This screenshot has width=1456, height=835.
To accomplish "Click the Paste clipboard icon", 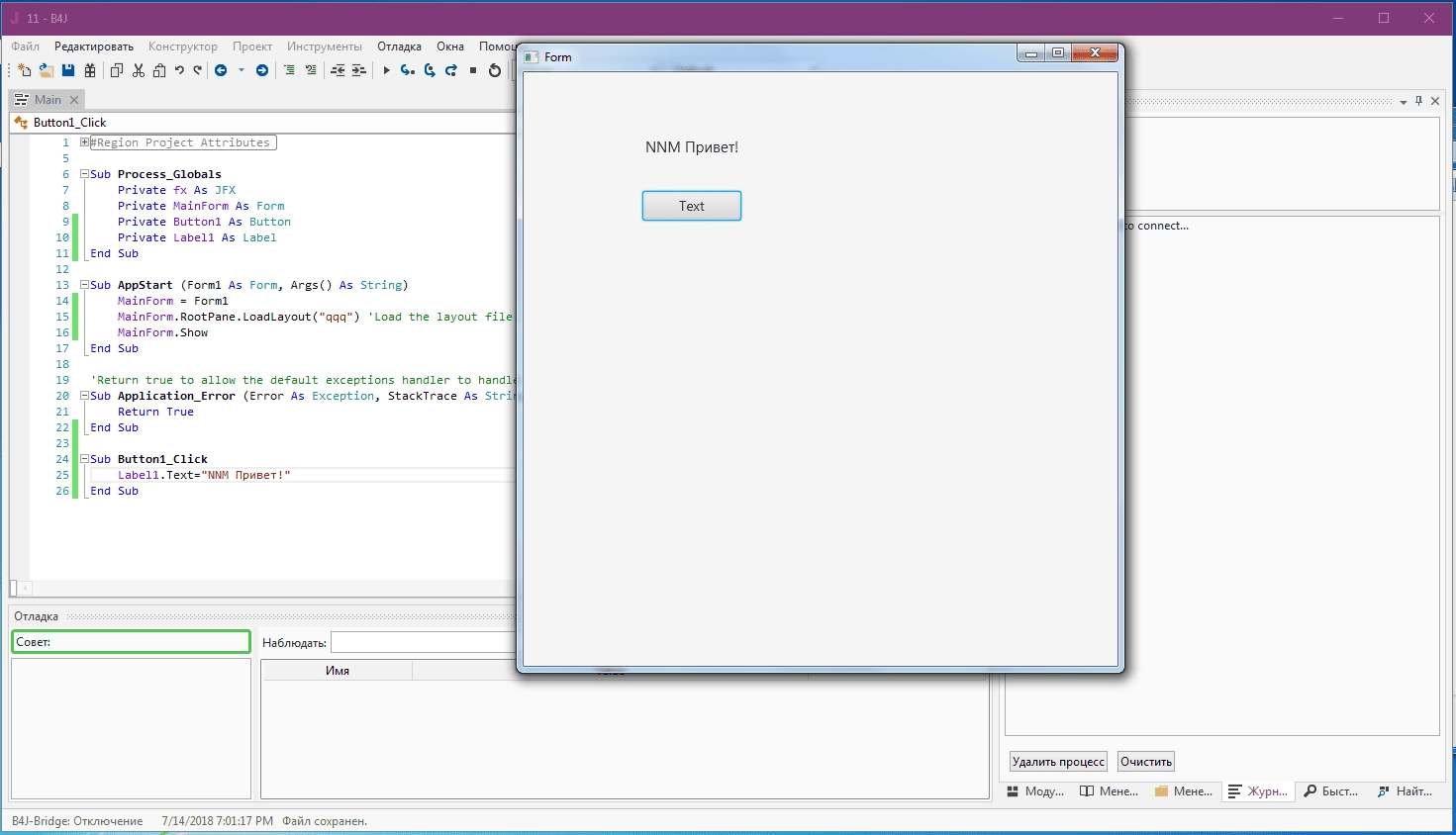I will (159, 70).
